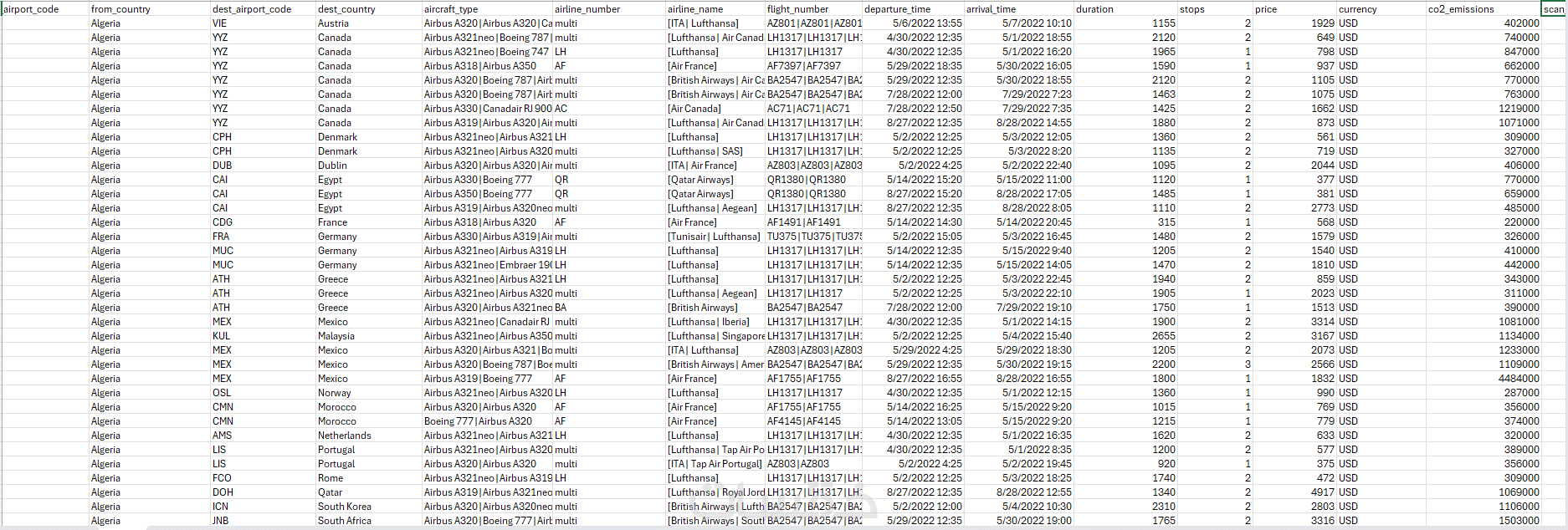The height and width of the screenshot is (530, 1568).
Task: Select the CDG airport code cell
Action: point(263,222)
